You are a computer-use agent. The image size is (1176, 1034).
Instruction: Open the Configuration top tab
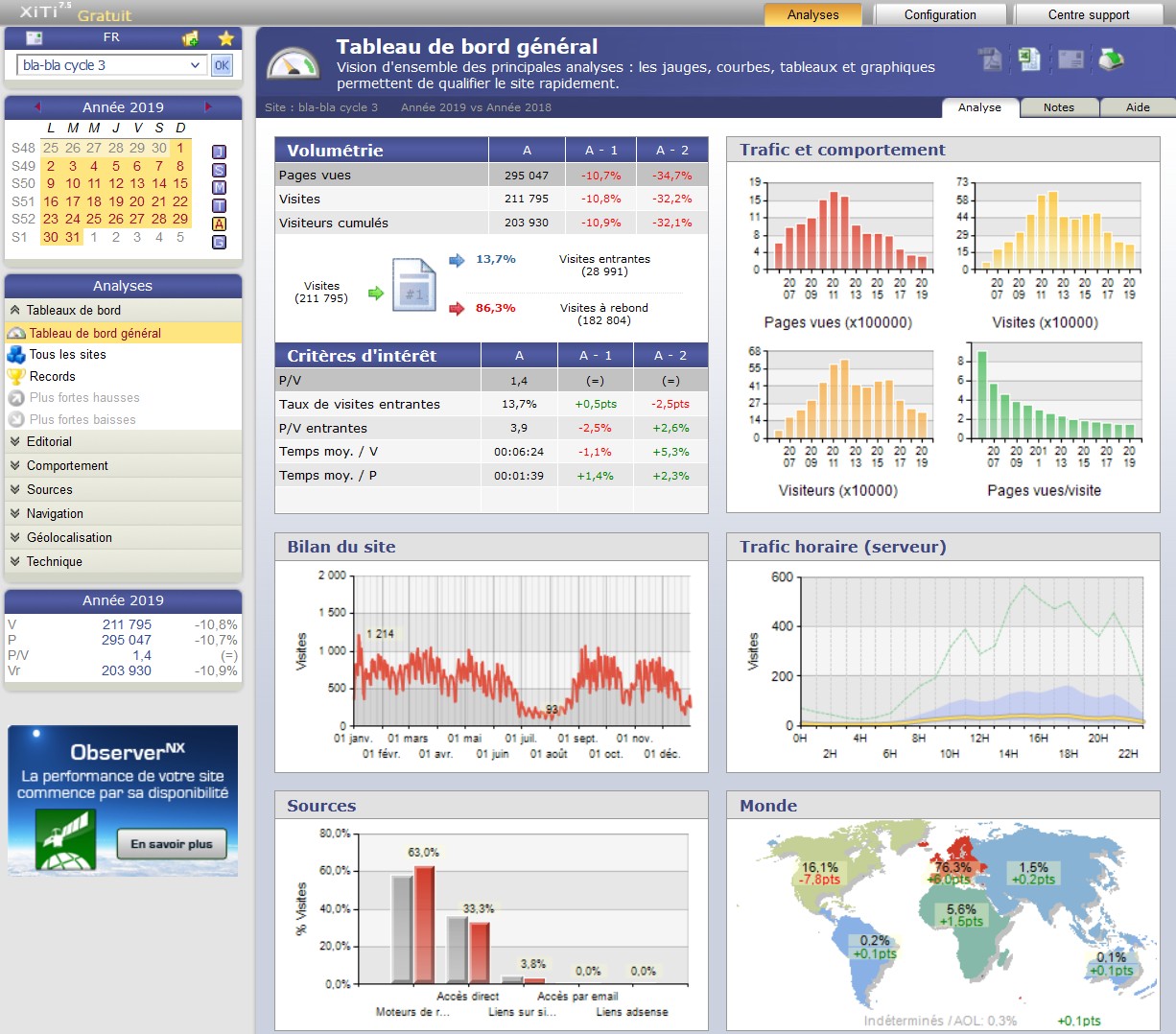940,14
